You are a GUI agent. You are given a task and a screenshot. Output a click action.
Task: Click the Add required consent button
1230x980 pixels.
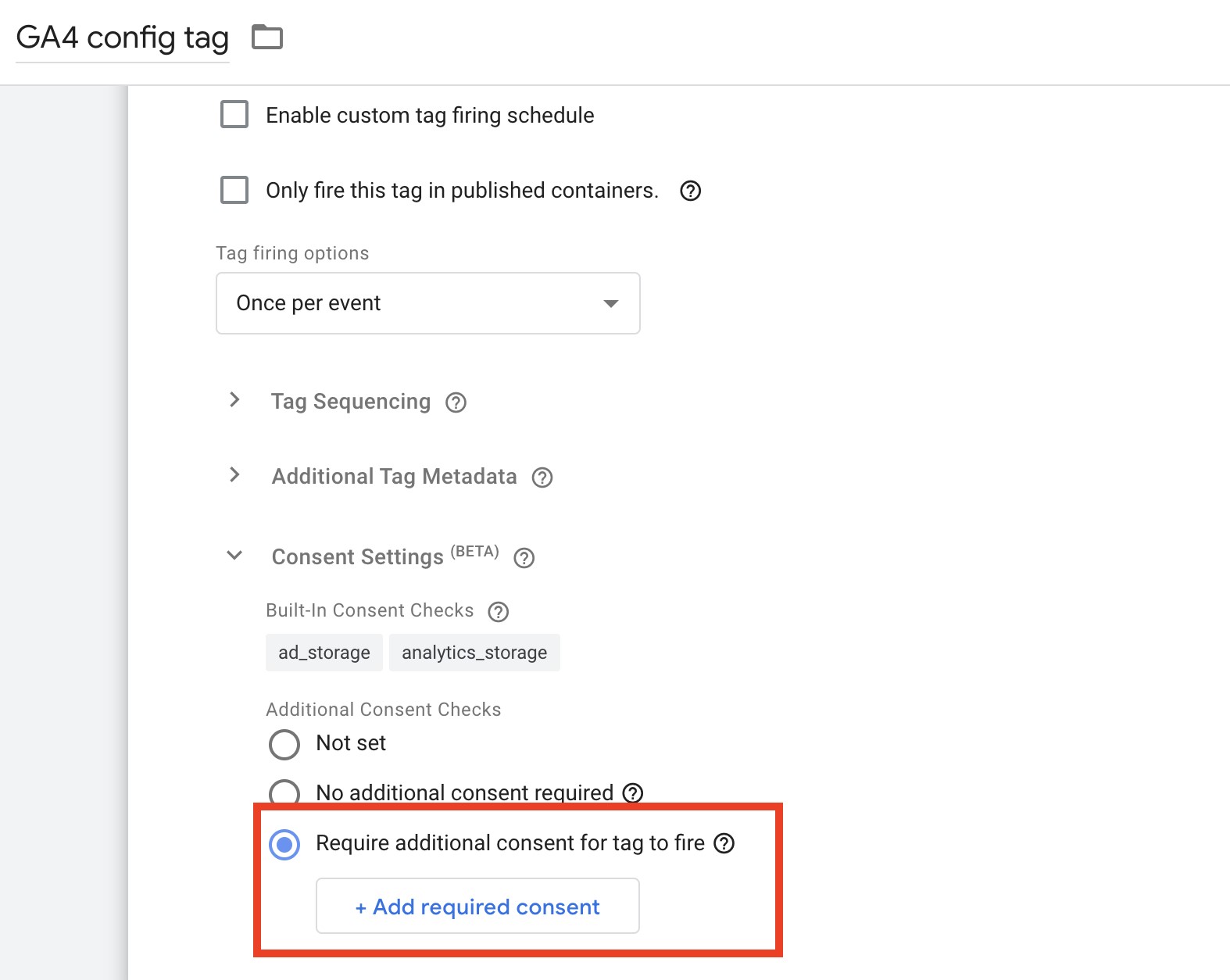click(x=477, y=906)
